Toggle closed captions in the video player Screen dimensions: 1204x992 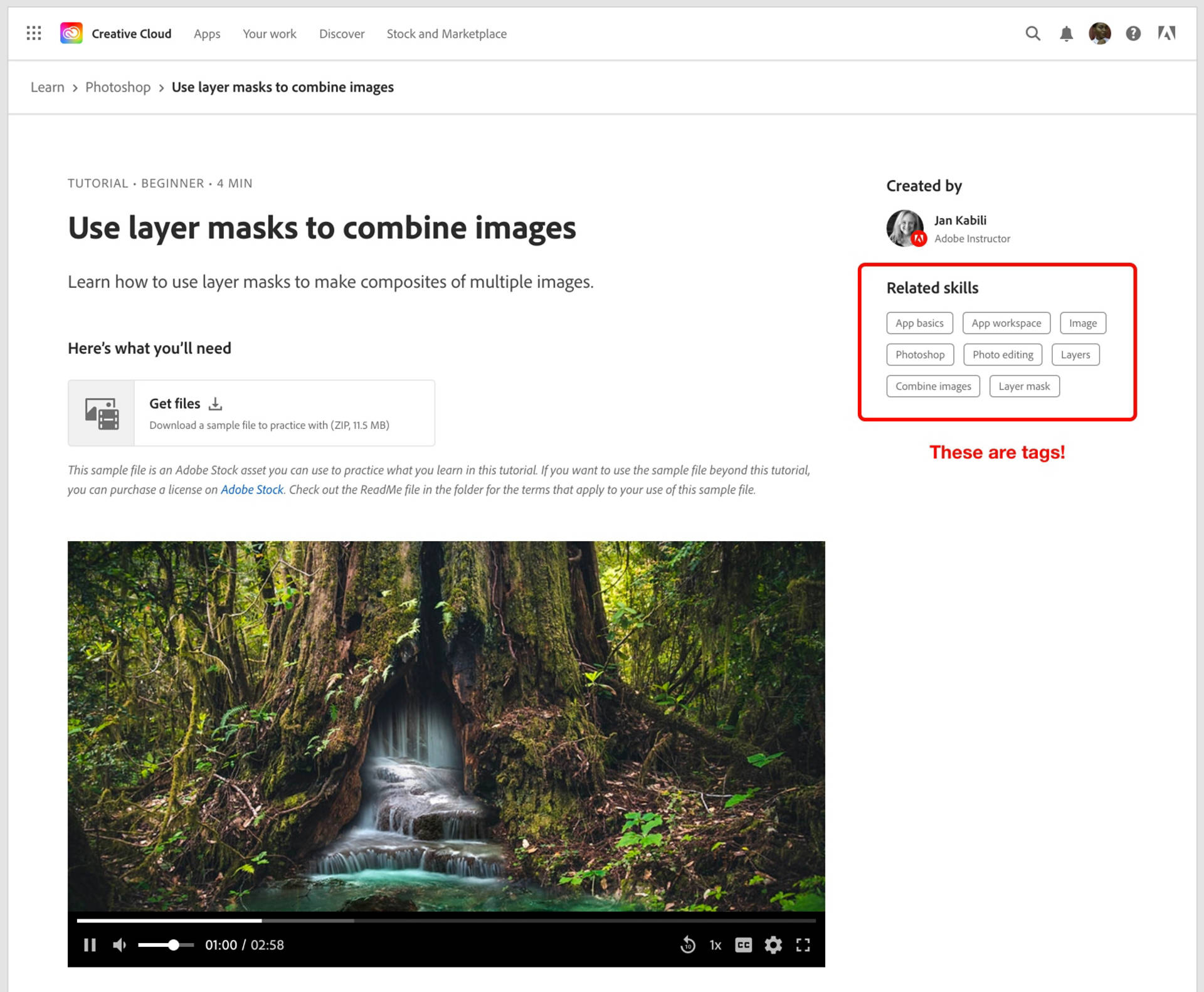(743, 945)
